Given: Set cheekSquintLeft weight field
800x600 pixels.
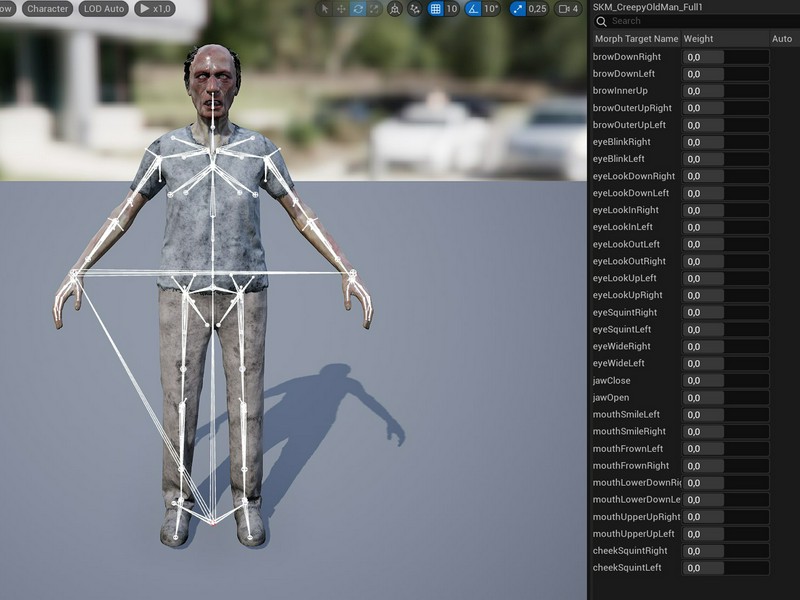Looking at the screenshot, I should point(726,568).
